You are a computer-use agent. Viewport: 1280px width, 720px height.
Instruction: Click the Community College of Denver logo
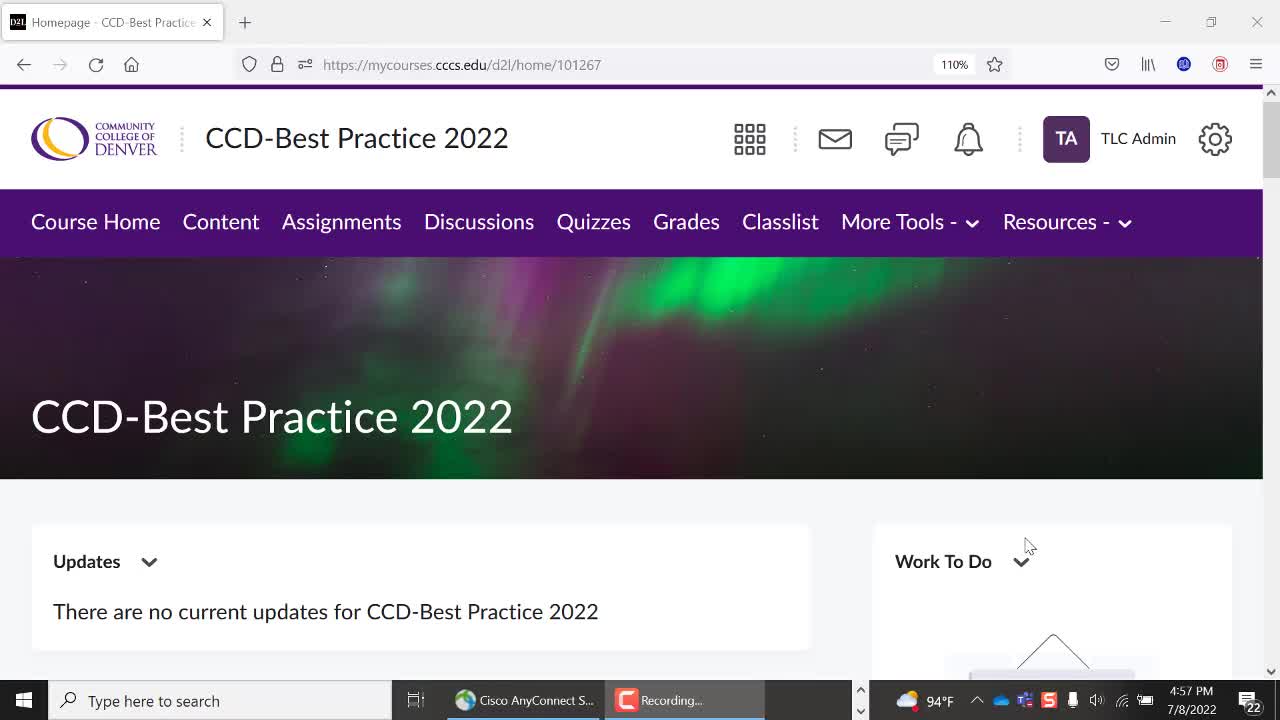click(94, 139)
